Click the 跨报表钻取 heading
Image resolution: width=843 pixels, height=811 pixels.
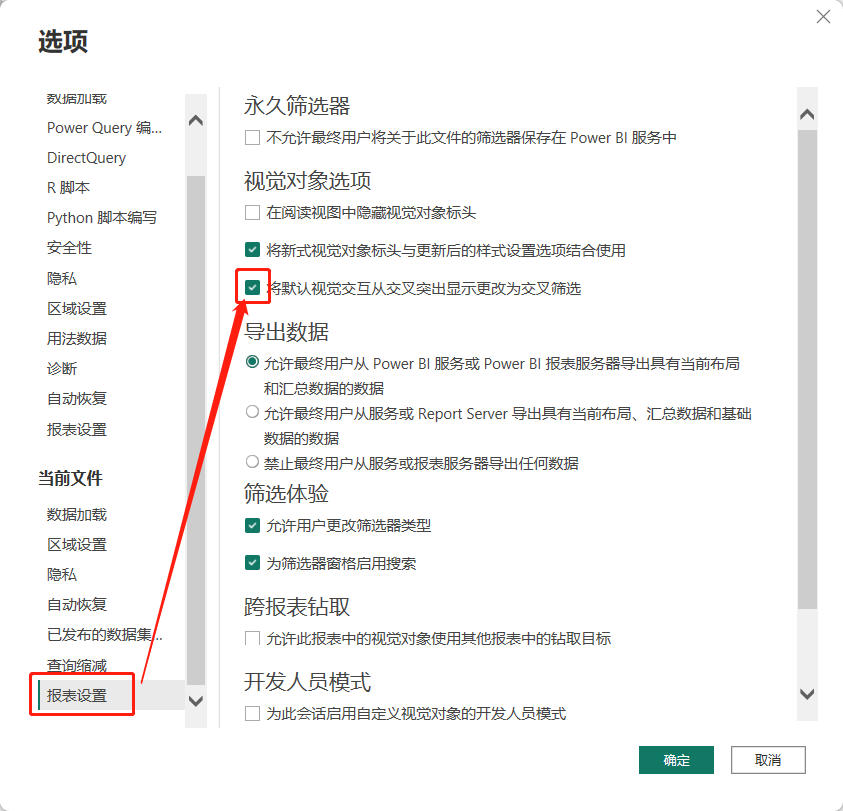[297, 607]
